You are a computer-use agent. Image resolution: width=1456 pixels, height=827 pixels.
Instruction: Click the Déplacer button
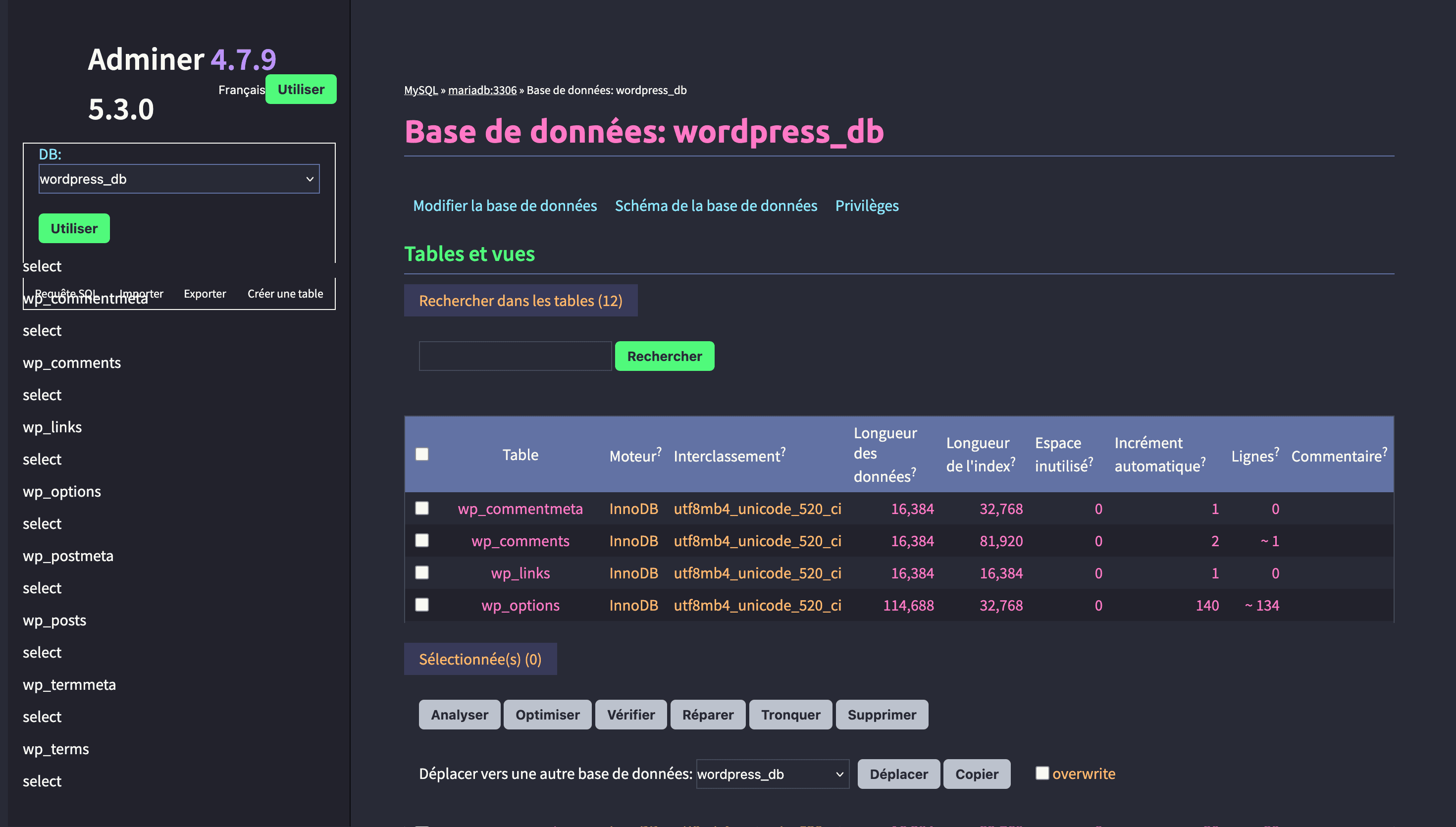pos(898,774)
